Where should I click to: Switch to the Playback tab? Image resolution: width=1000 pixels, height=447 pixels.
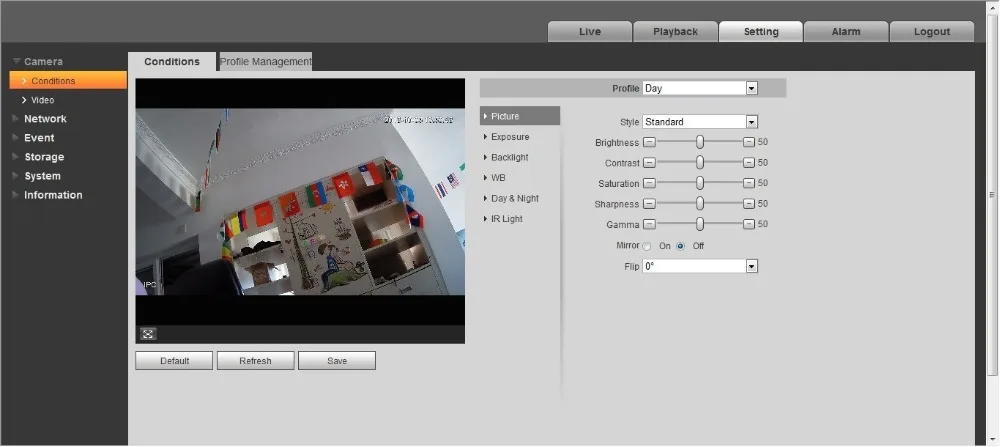tap(675, 31)
